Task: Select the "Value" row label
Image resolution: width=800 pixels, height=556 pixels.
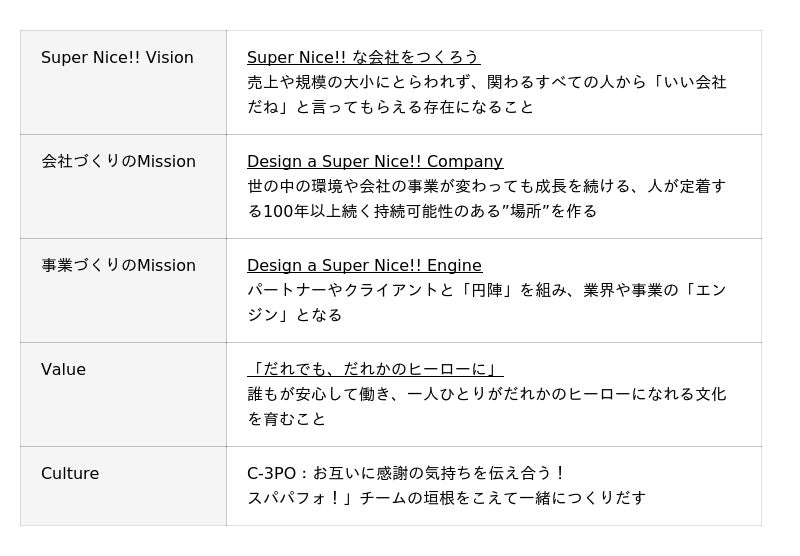Action: click(x=63, y=370)
